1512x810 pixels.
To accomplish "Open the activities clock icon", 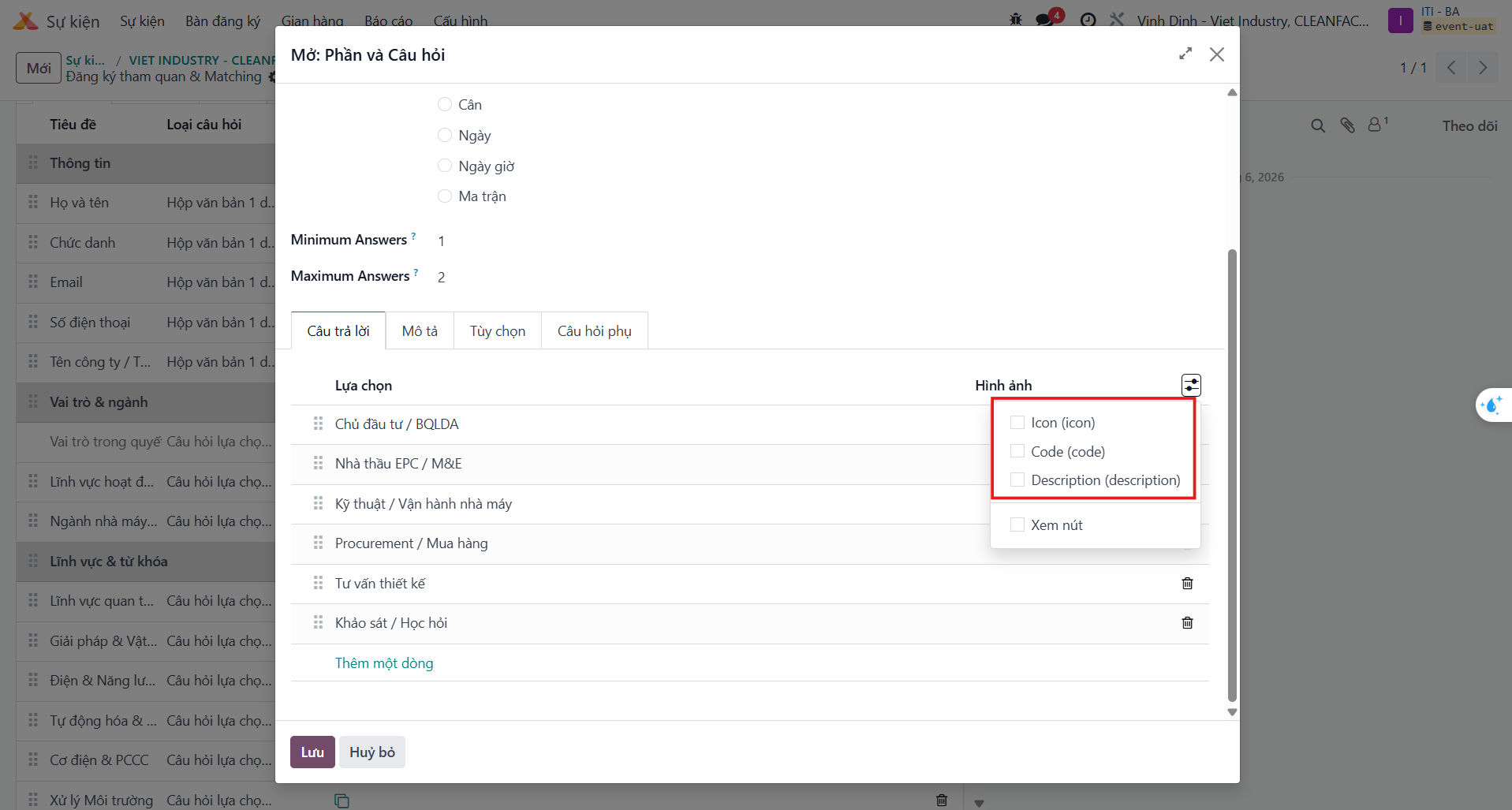I will pyautogui.click(x=1088, y=21).
